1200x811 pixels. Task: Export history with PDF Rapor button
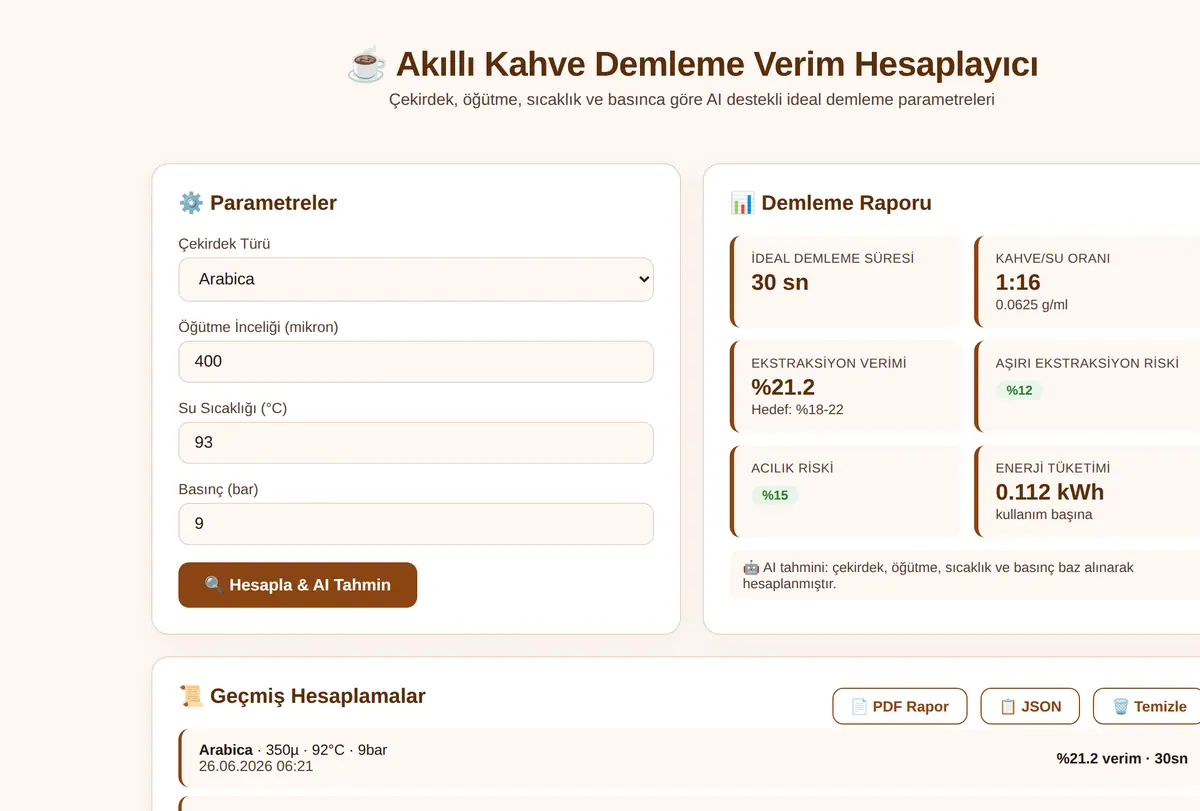click(x=899, y=706)
